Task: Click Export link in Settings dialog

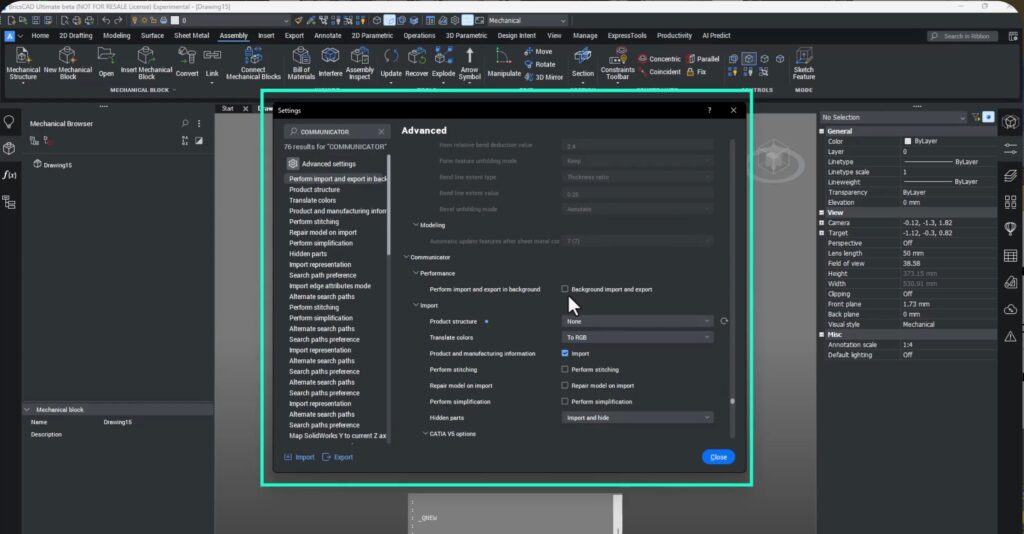Action: coord(338,457)
